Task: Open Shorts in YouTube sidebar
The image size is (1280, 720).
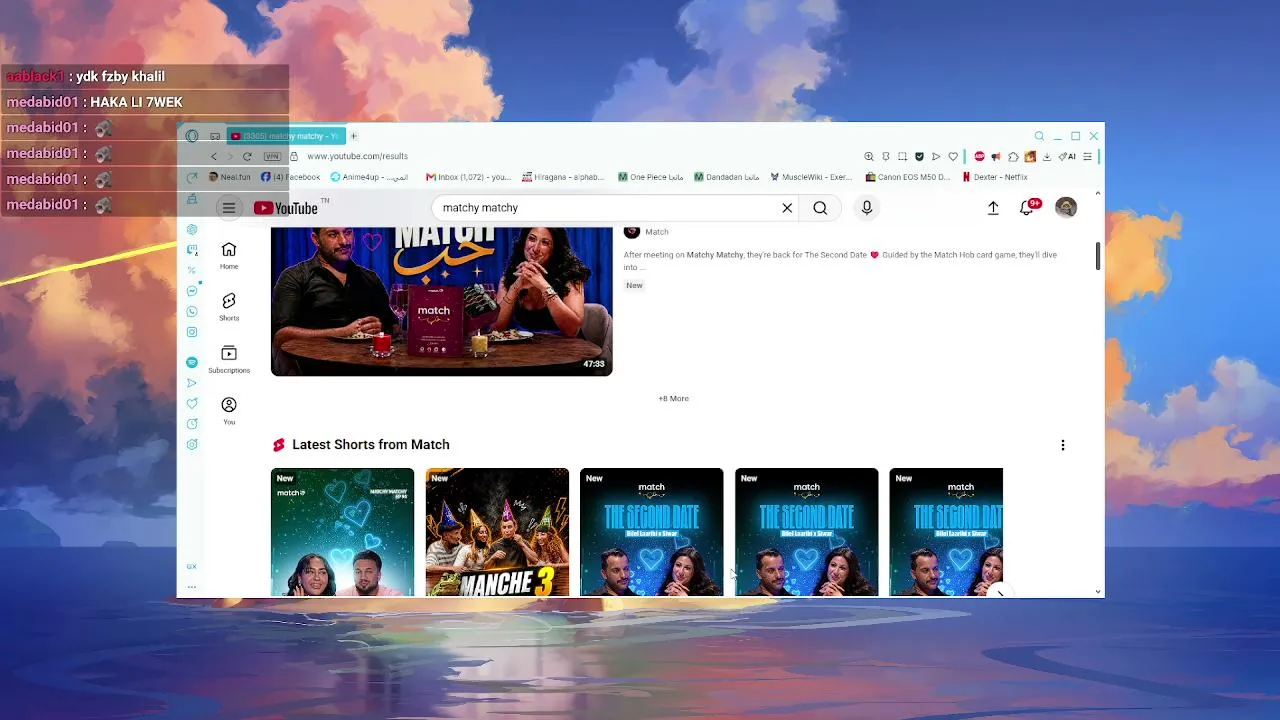Action: [x=229, y=307]
